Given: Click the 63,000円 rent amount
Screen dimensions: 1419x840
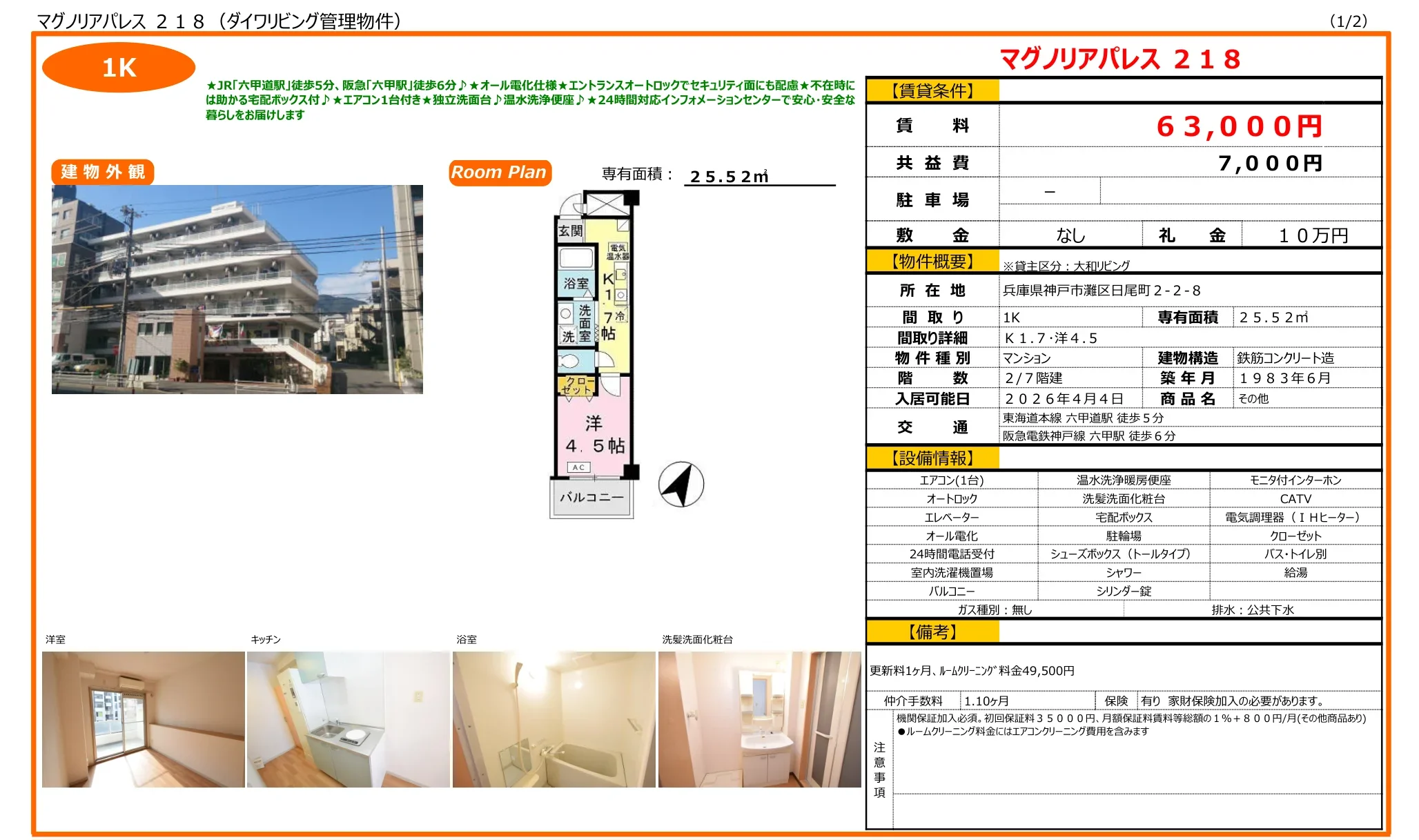Looking at the screenshot, I should click(1239, 126).
